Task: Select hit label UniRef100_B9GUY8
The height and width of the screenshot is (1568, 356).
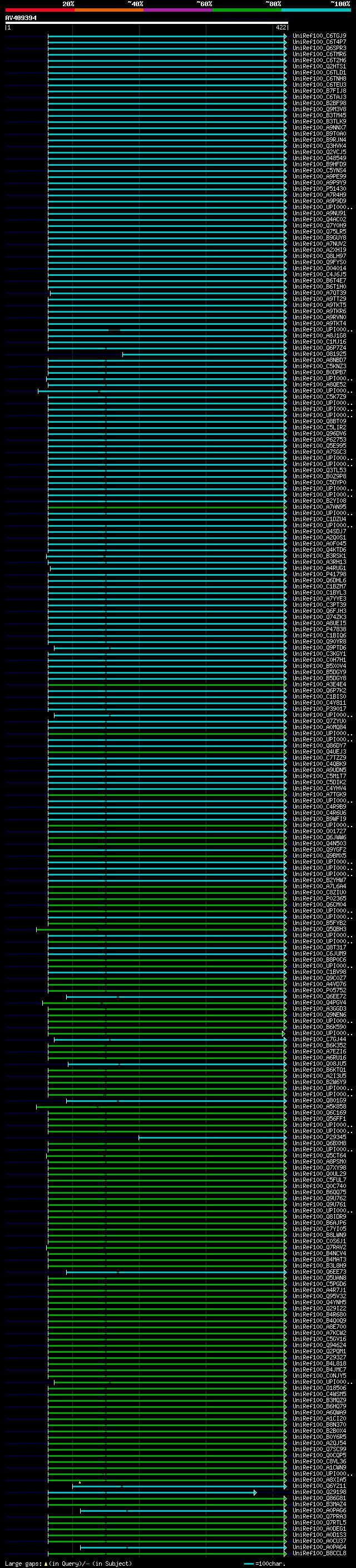Action: [319, 238]
